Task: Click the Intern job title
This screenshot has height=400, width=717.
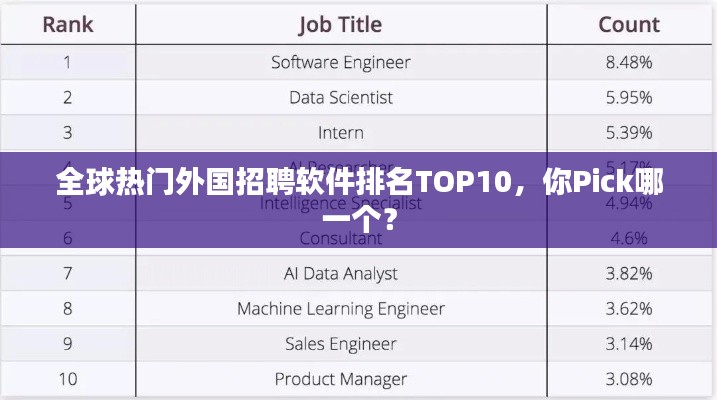Action: coord(340,132)
